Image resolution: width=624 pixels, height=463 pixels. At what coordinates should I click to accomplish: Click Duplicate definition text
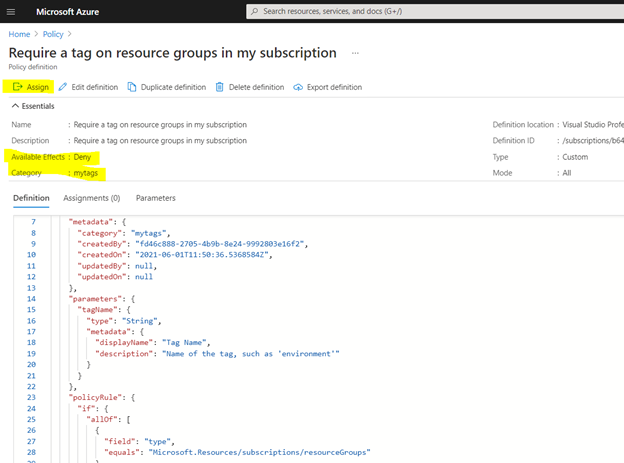[x=174, y=87]
